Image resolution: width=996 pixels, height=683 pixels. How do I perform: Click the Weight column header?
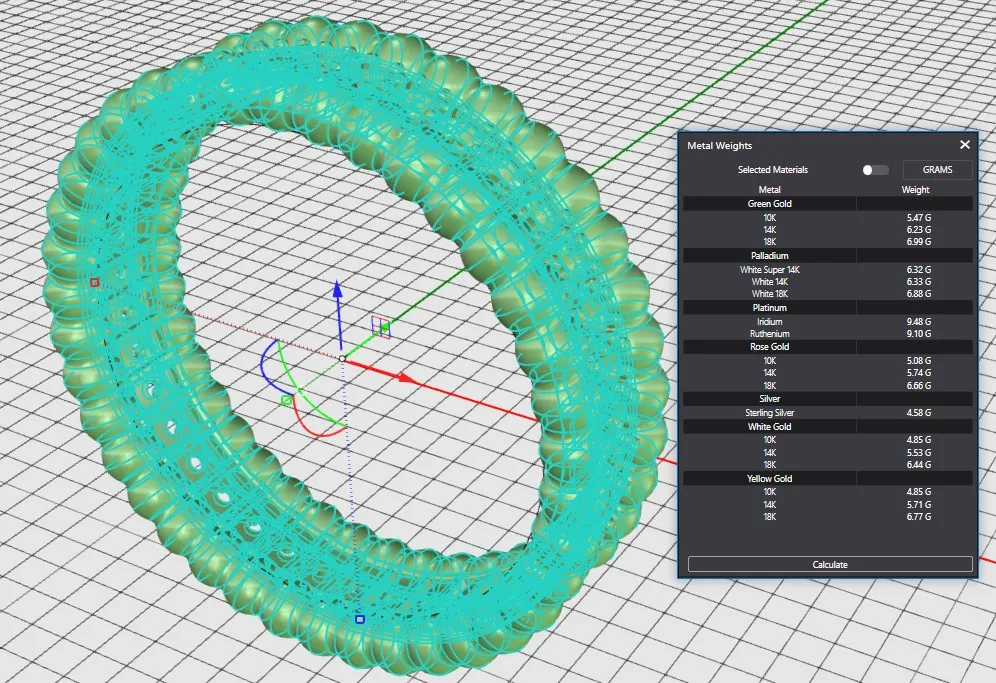pyautogui.click(x=915, y=189)
